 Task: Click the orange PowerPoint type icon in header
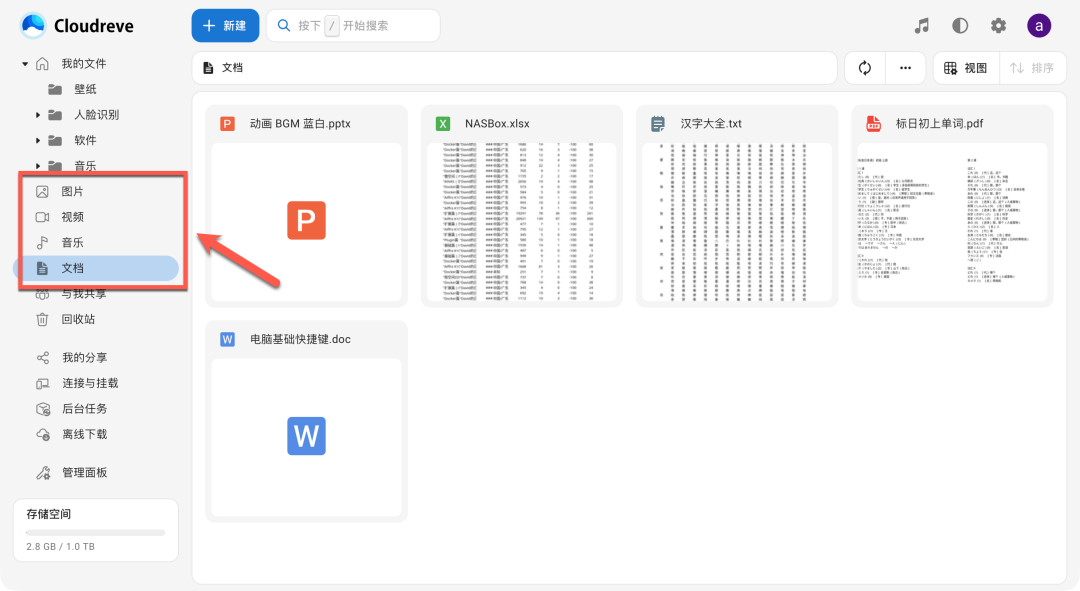click(x=227, y=124)
